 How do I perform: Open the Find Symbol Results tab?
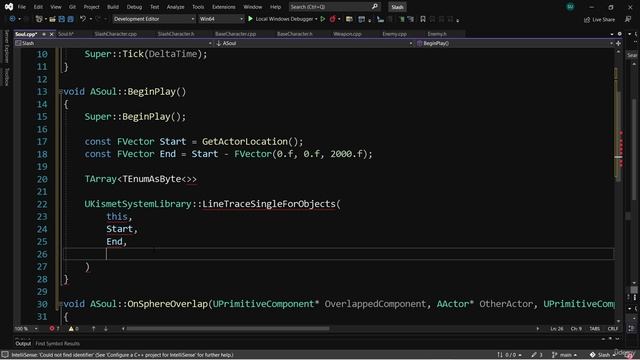tap(58, 344)
